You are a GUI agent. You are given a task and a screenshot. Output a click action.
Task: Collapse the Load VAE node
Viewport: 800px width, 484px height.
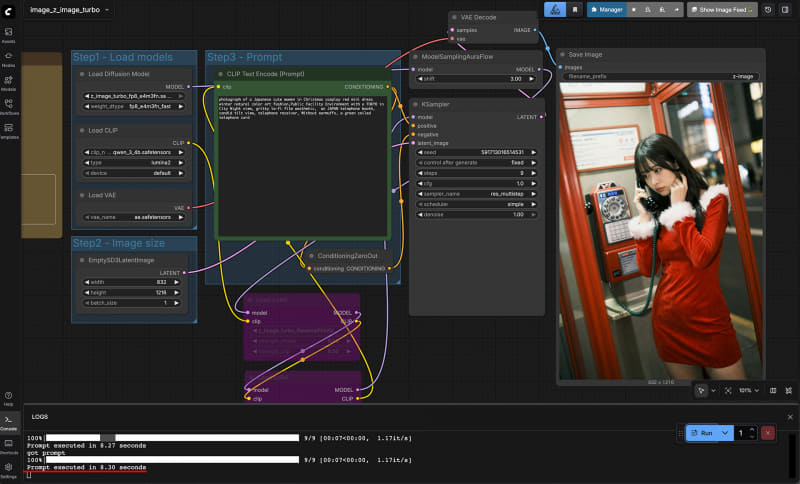point(82,195)
